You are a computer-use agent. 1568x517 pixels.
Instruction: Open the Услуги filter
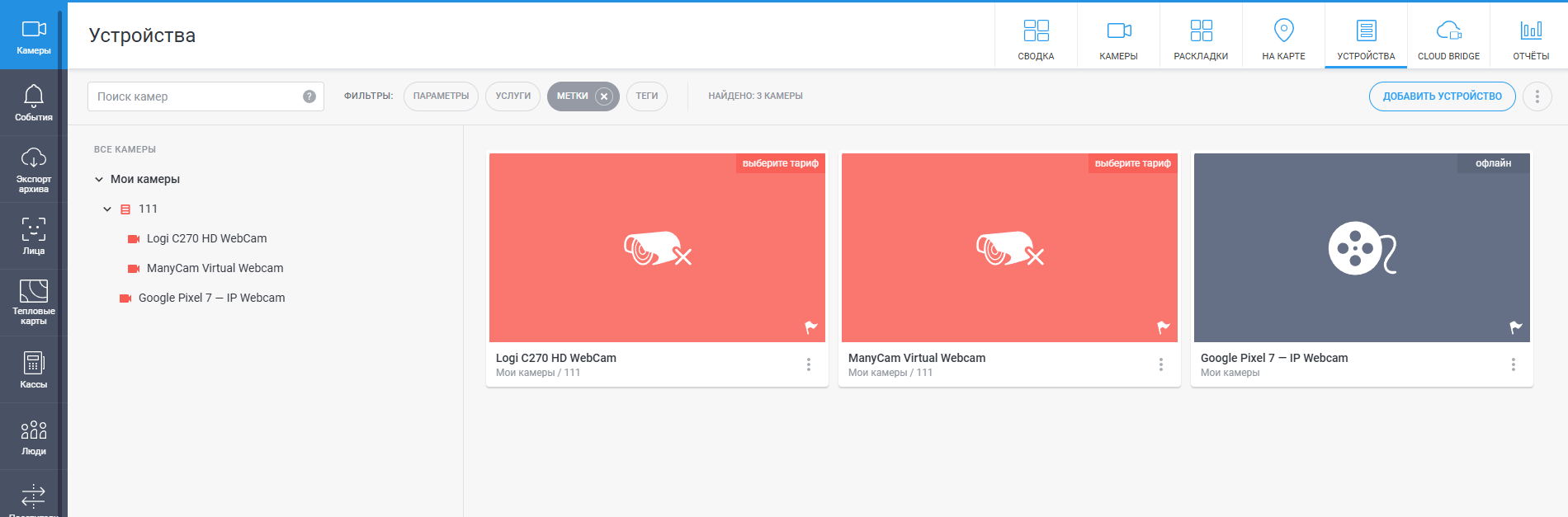[512, 96]
